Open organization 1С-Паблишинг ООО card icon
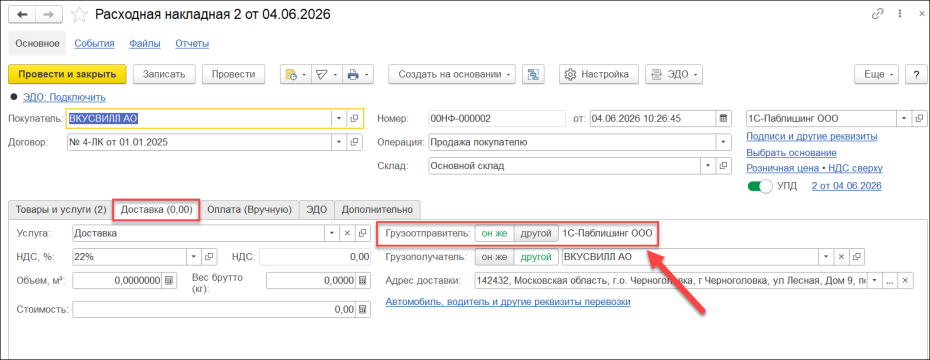The height and width of the screenshot is (360, 930). pyautogui.click(x=919, y=119)
